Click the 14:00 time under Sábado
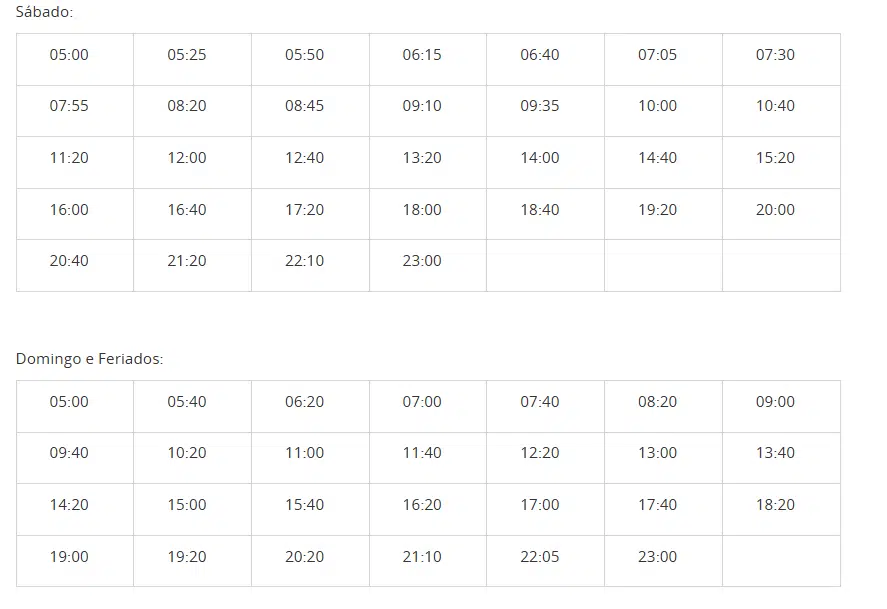The width and height of the screenshot is (887, 609). point(540,158)
